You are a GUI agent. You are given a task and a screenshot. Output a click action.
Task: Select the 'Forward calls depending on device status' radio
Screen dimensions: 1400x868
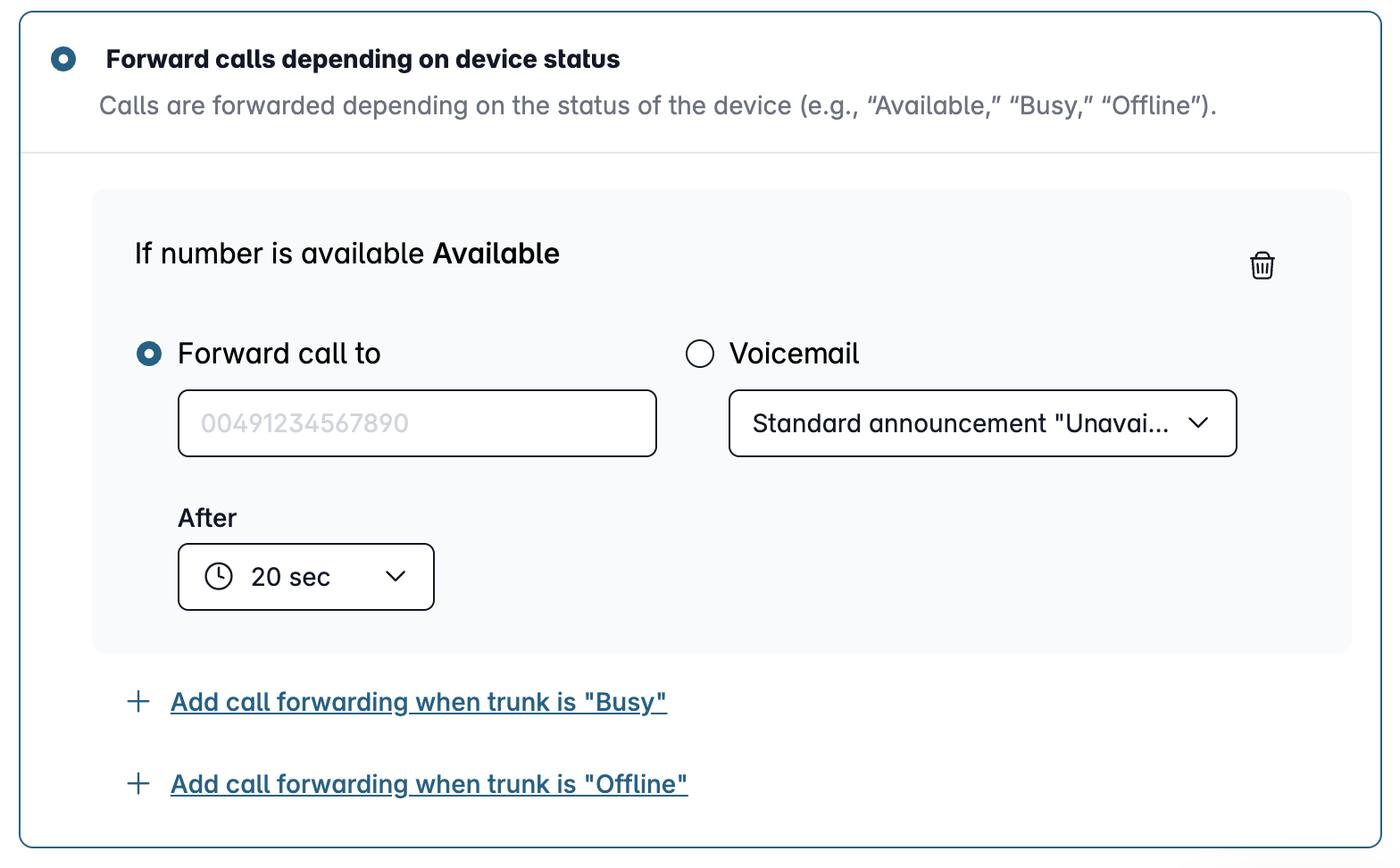[x=63, y=60]
